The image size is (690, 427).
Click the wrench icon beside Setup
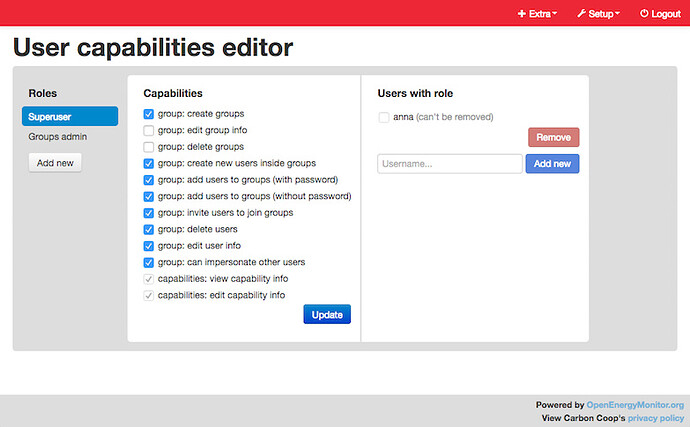click(x=581, y=14)
